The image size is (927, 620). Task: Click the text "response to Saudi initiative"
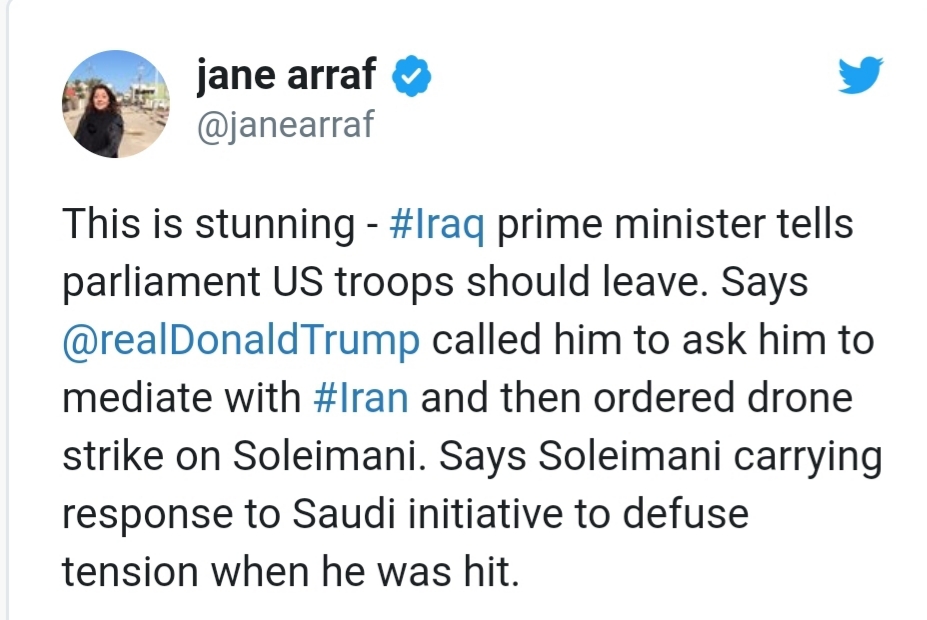click(x=312, y=514)
